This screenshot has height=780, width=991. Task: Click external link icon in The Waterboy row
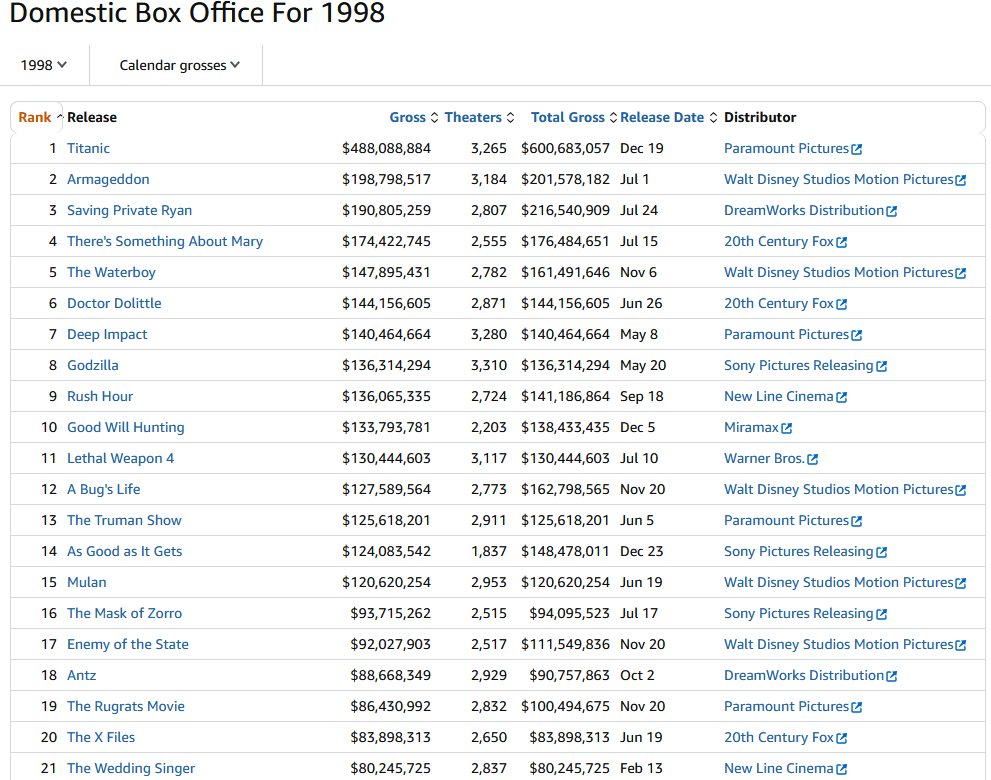click(961, 273)
